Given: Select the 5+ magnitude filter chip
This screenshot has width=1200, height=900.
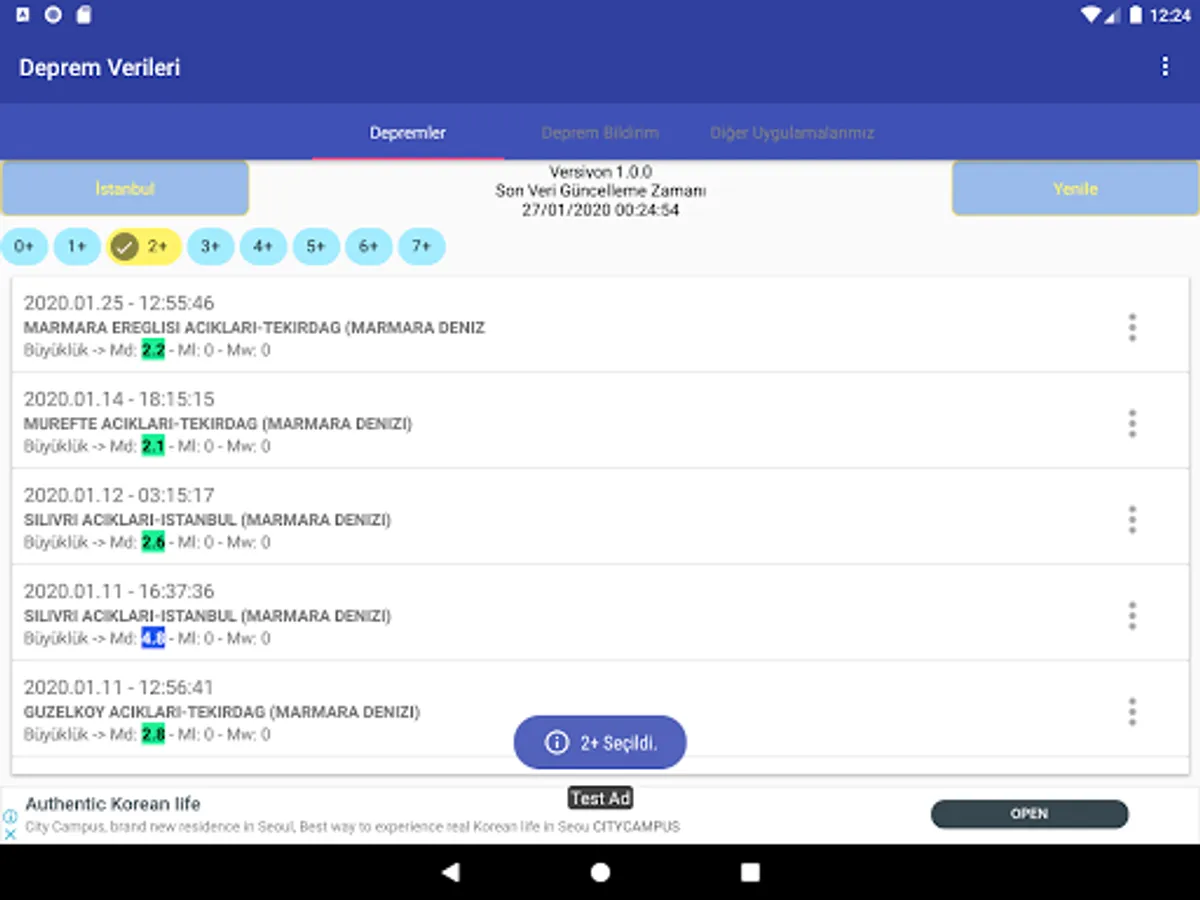Looking at the screenshot, I should pyautogui.click(x=316, y=246).
